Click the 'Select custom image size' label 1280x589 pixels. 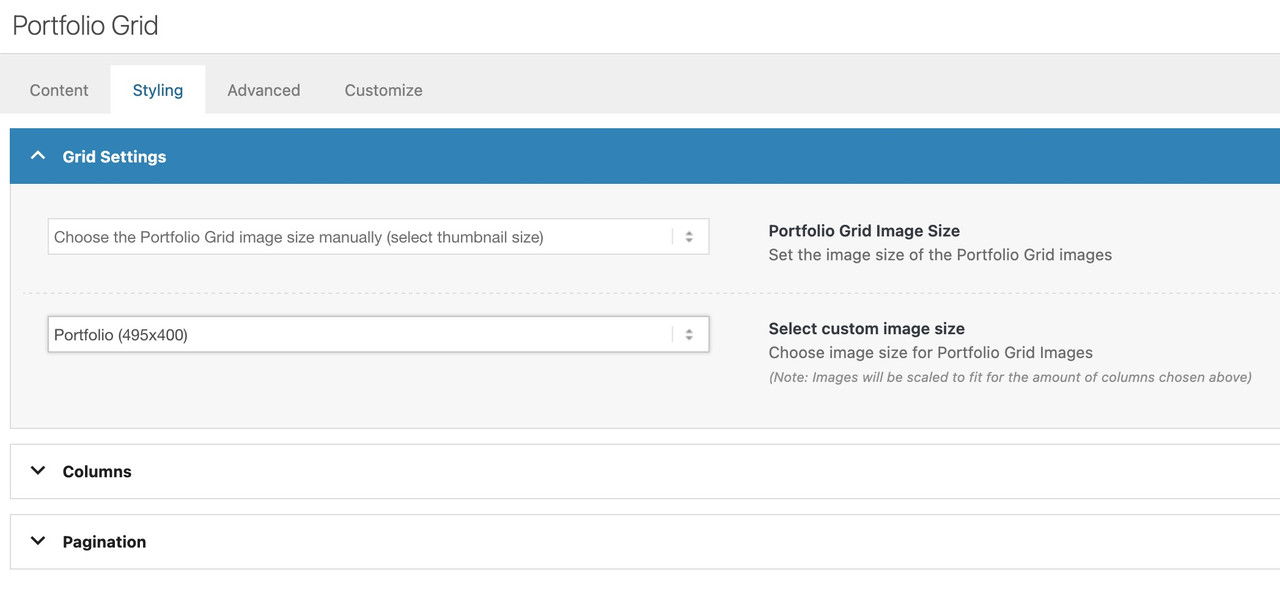pos(866,329)
